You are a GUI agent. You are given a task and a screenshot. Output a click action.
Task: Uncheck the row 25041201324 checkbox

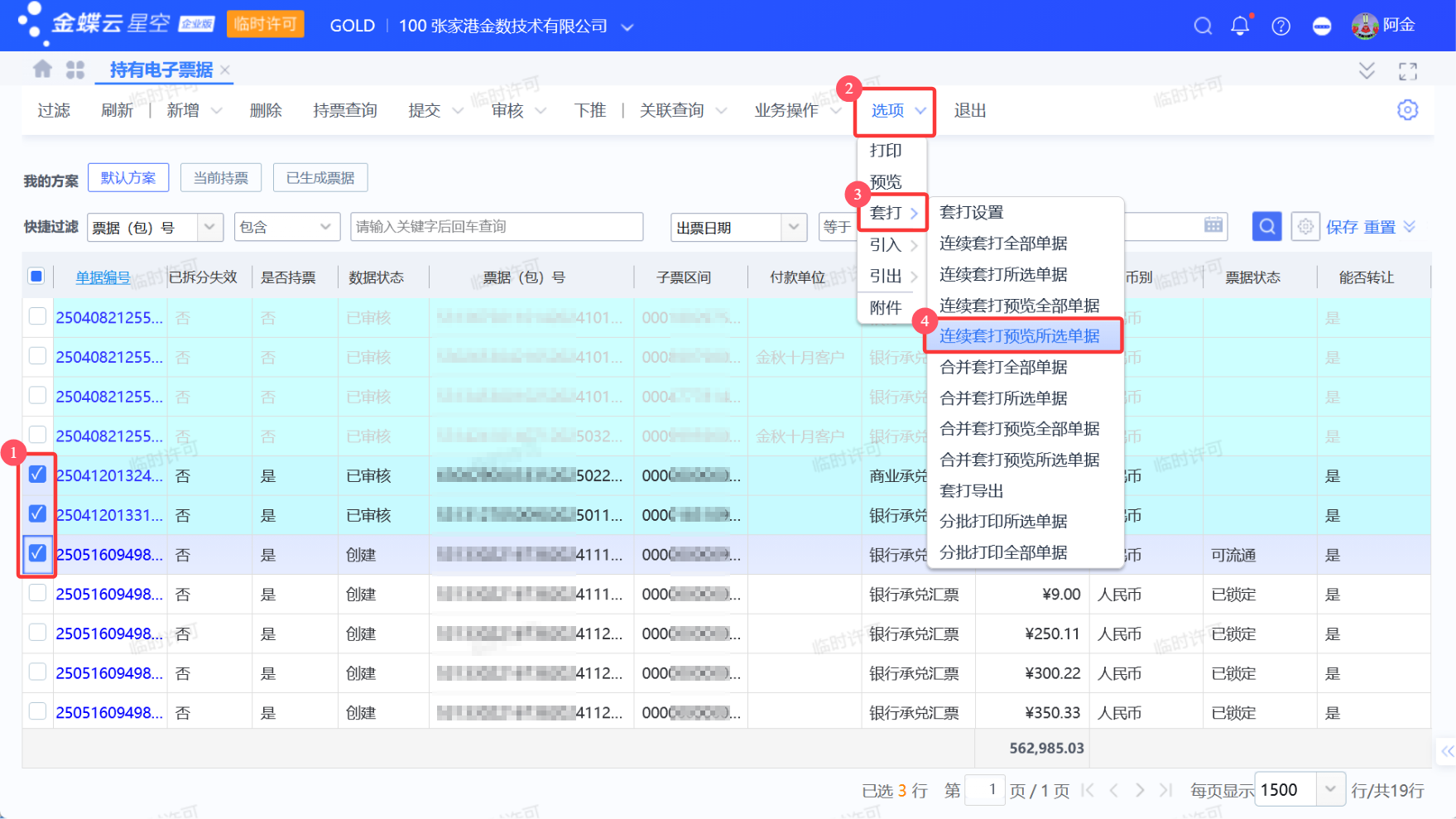pyautogui.click(x=37, y=475)
